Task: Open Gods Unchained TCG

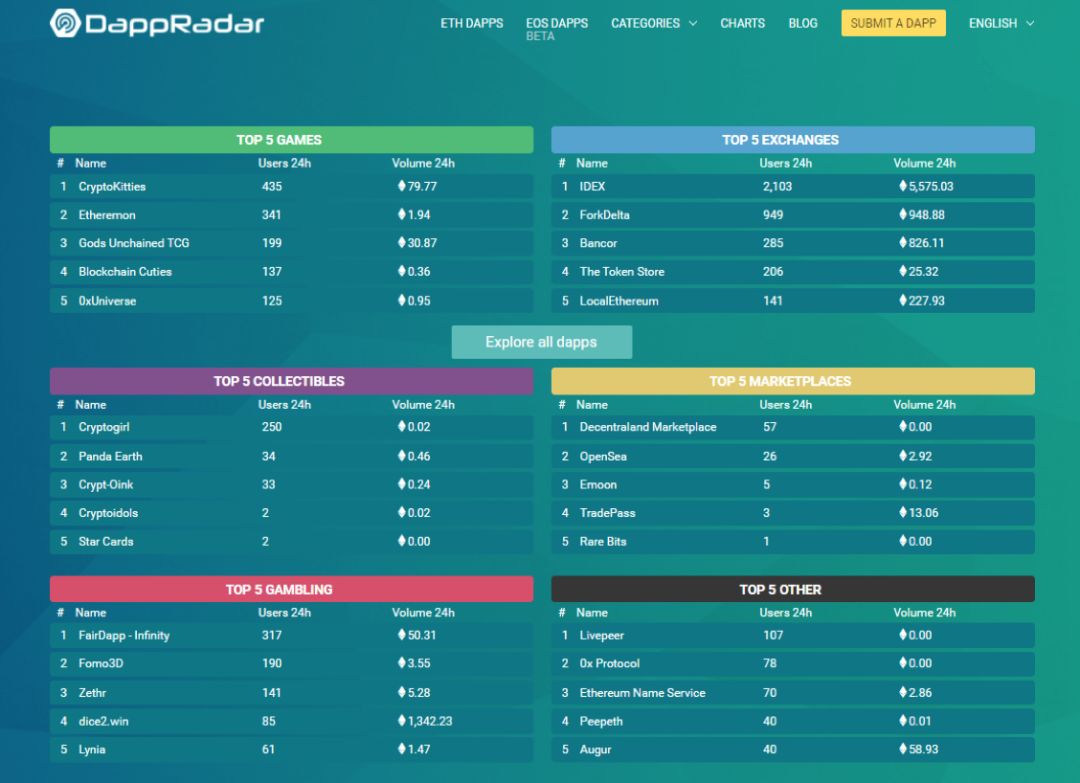Action: [134, 243]
